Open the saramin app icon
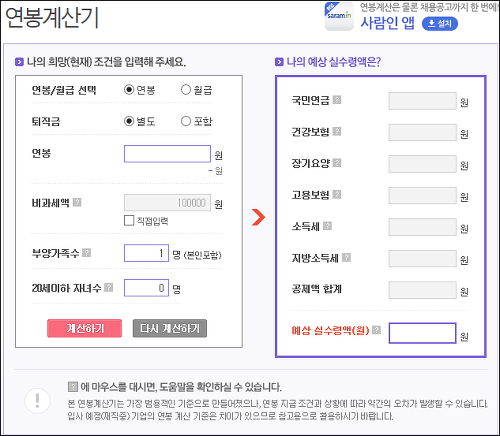This screenshot has height=436, width=500. coord(339,16)
